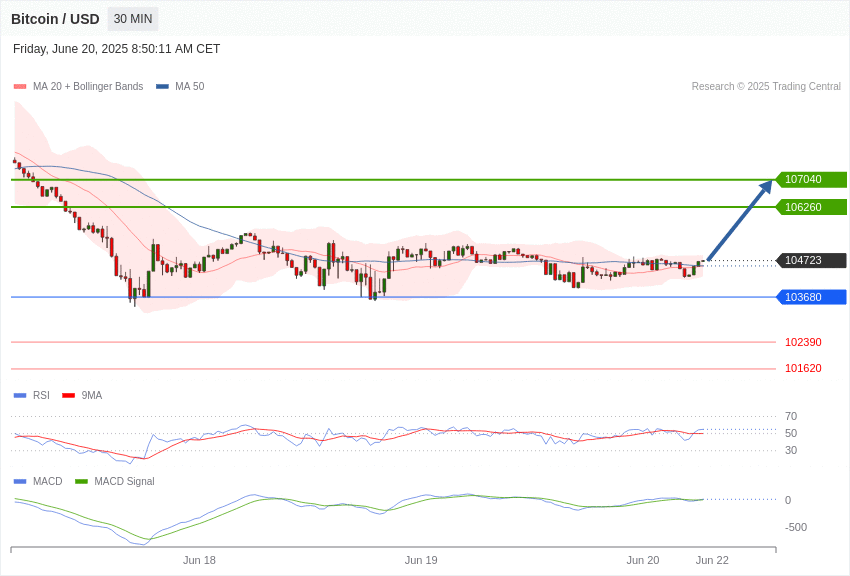The image size is (850, 576).
Task: Click the MACD legend label
Action: 48,481
